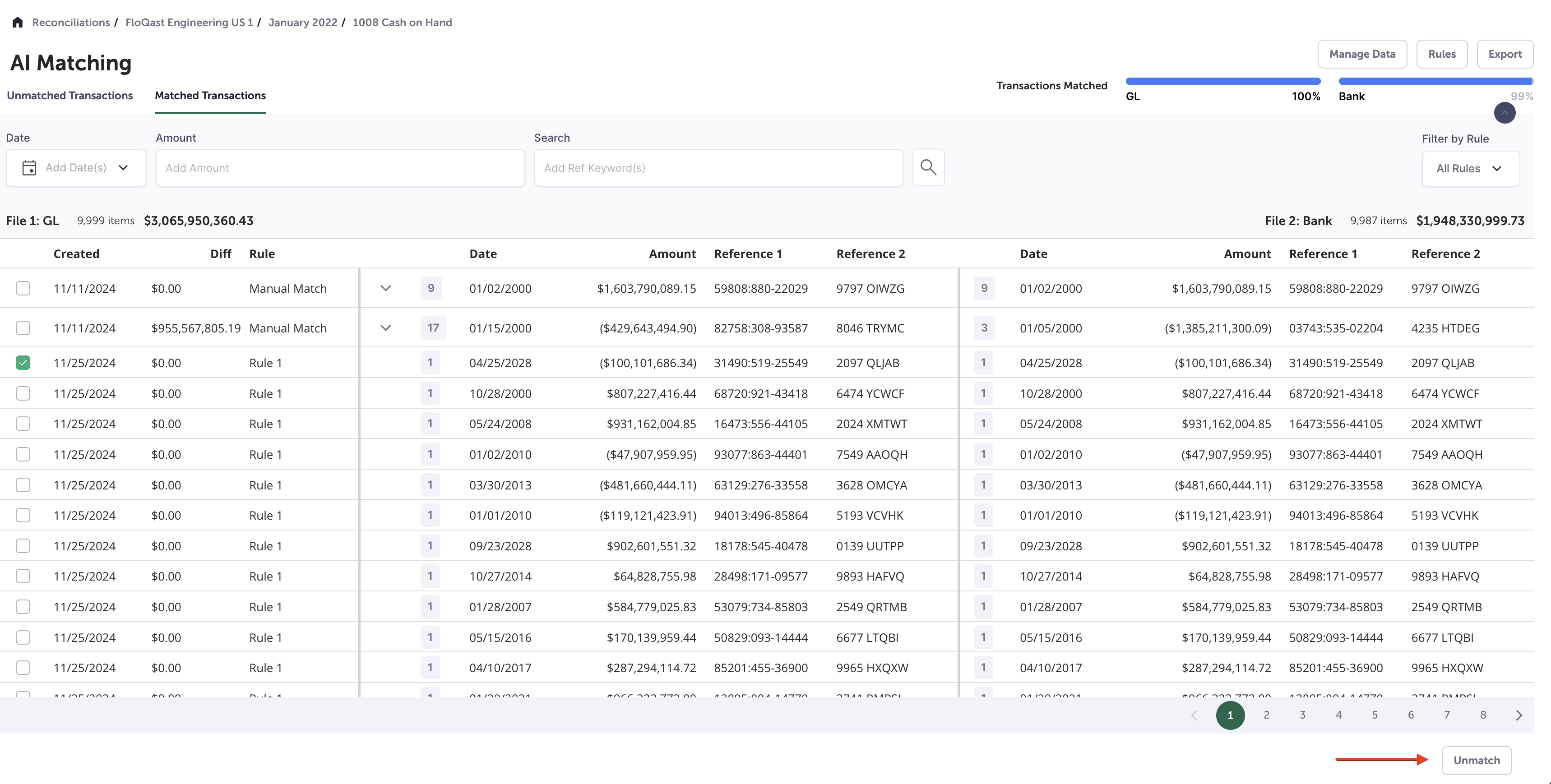The width and height of the screenshot is (1551, 784).
Task: Click the home icon in breadcrumb
Action: pos(18,22)
